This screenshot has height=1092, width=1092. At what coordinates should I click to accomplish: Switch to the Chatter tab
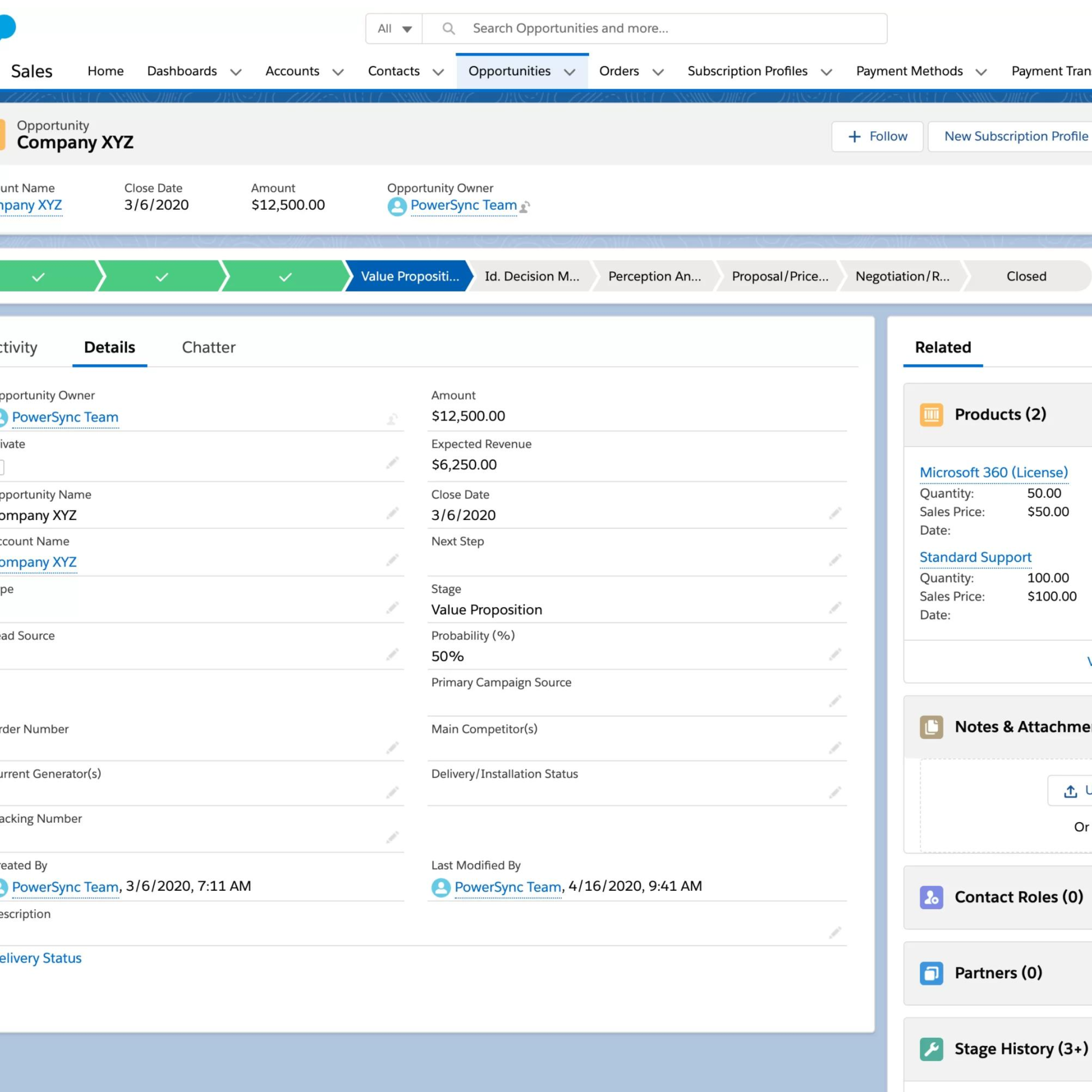[x=208, y=347]
